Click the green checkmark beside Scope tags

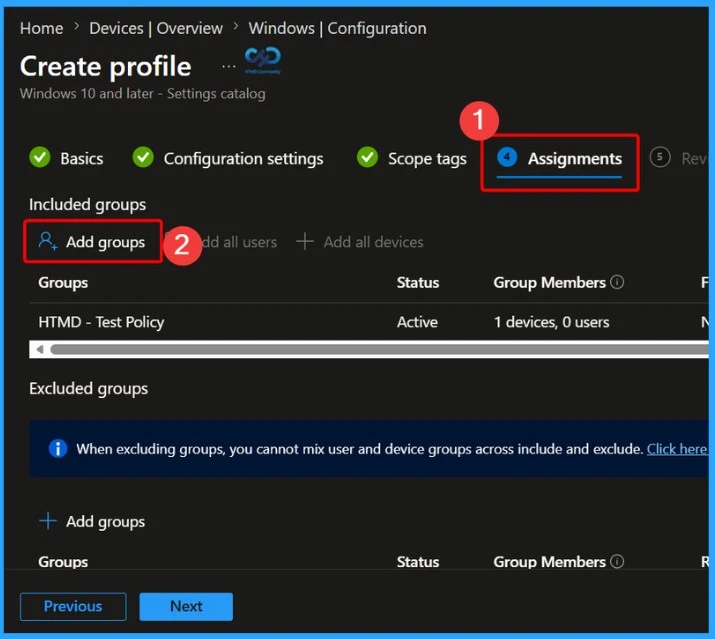368,157
